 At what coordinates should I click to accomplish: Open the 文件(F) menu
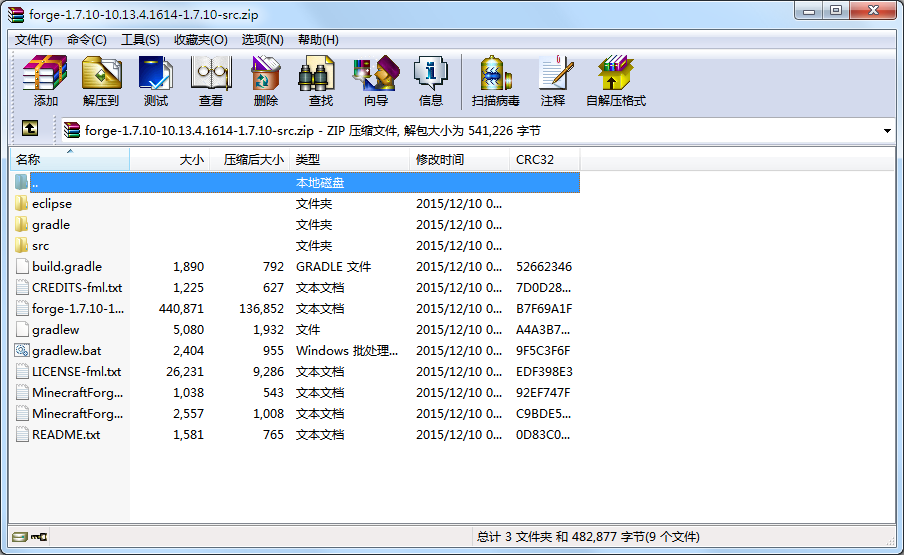click(x=33, y=40)
